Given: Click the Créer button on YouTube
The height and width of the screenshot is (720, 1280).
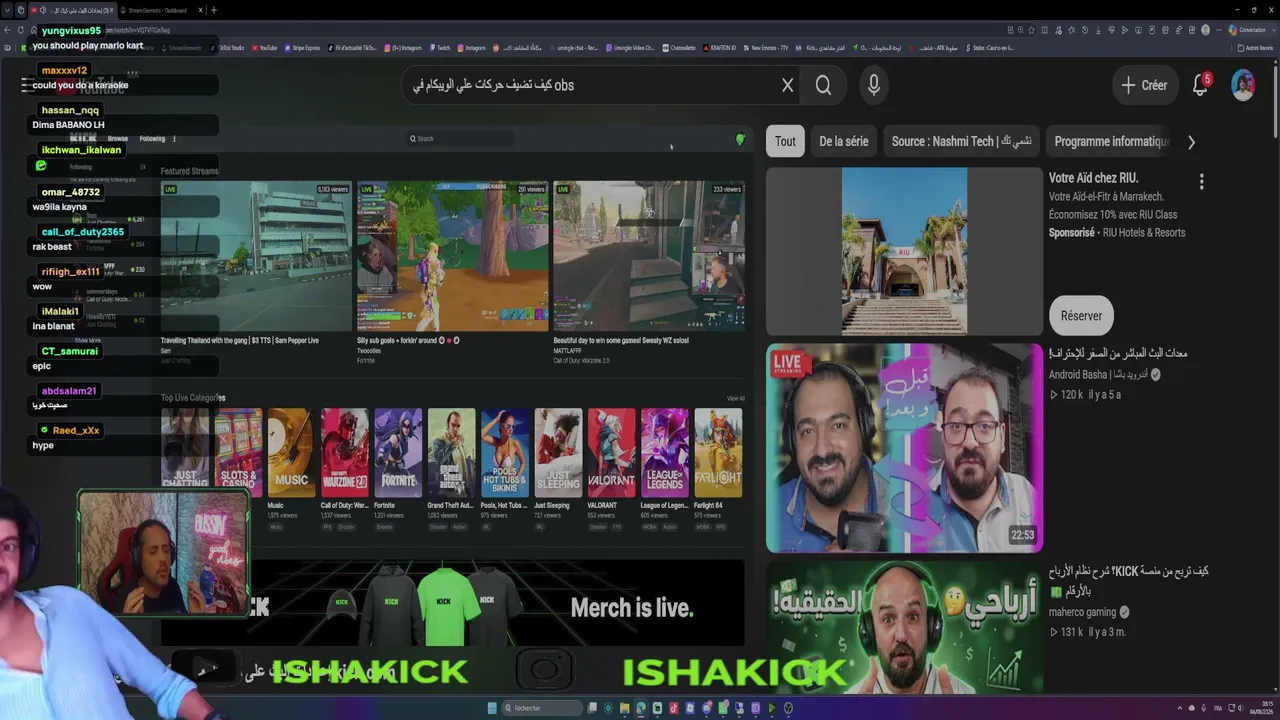Looking at the screenshot, I should (1144, 85).
